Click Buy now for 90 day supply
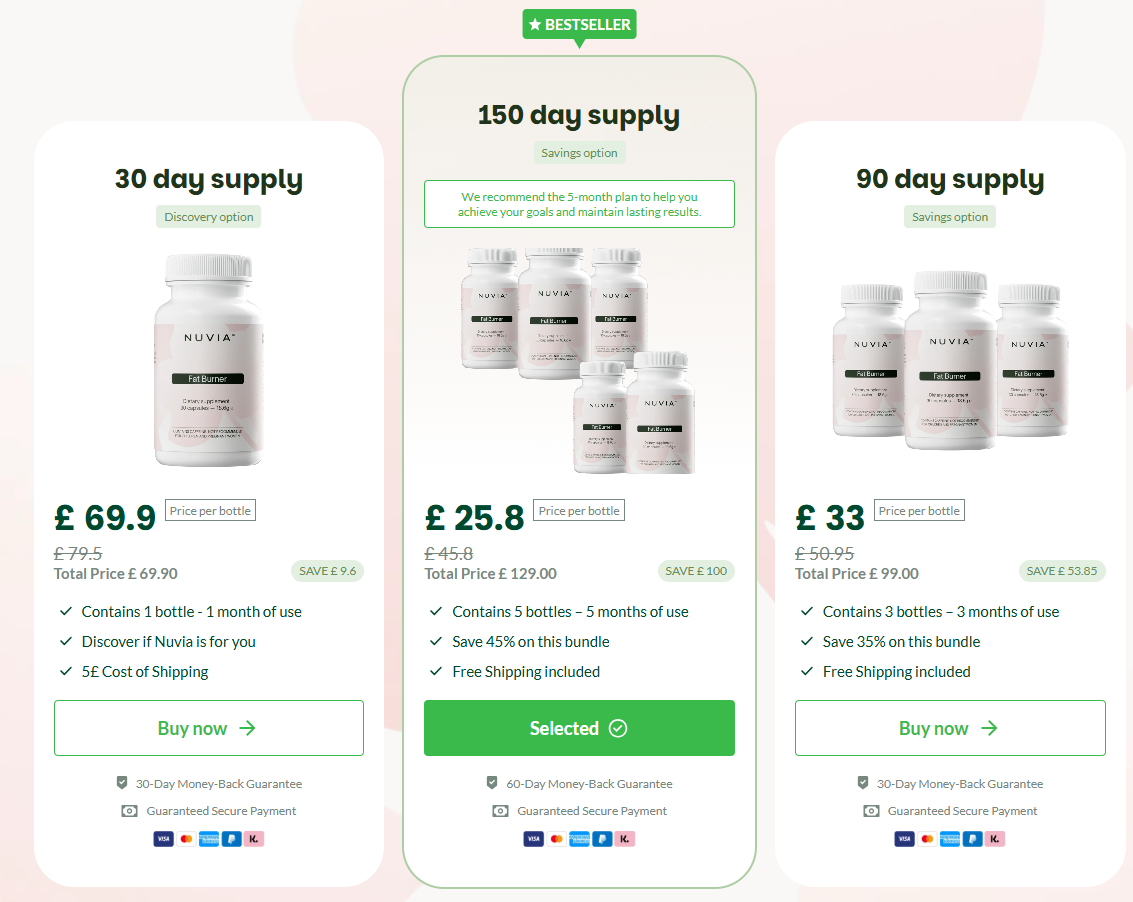This screenshot has height=902, width=1133. click(x=950, y=728)
